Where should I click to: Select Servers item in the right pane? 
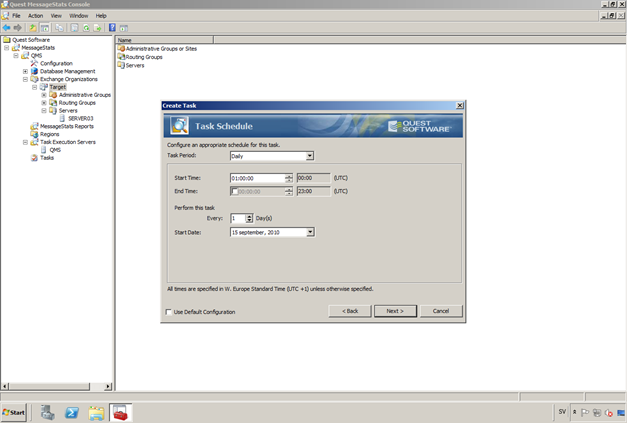135,66
